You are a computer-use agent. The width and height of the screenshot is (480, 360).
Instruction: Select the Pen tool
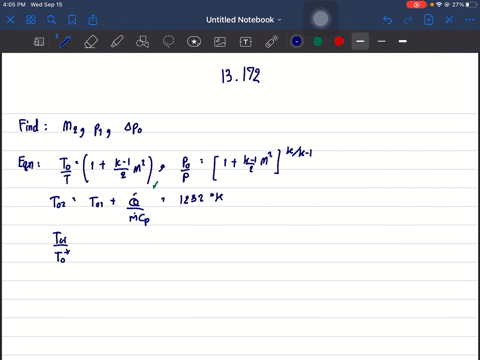point(64,42)
